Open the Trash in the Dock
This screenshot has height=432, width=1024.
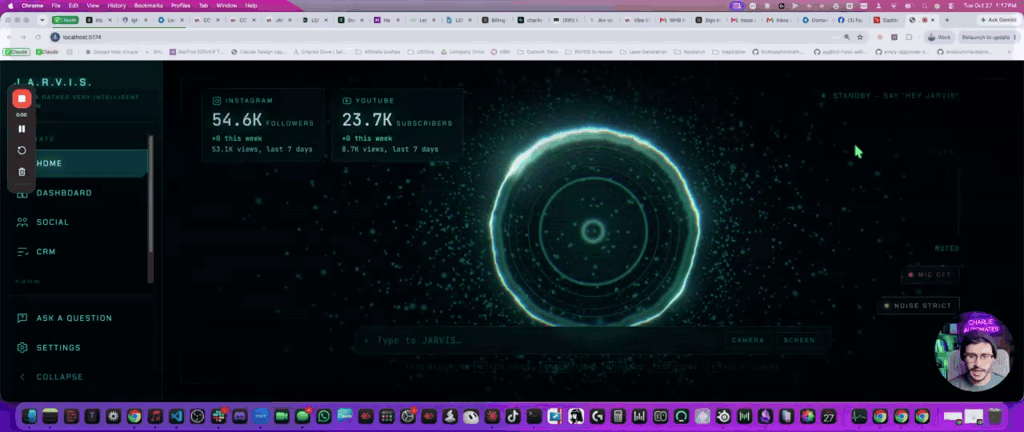tap(994, 416)
